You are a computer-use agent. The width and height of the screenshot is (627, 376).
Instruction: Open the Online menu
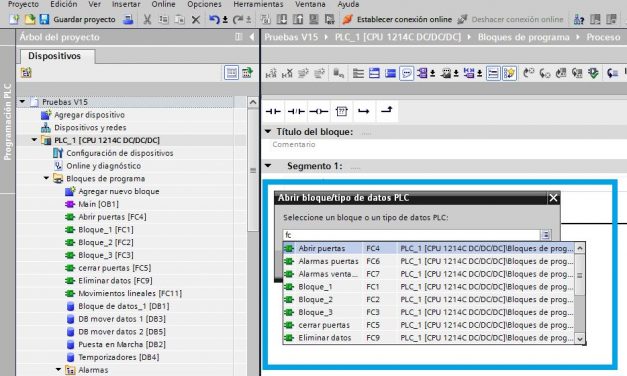163,4
